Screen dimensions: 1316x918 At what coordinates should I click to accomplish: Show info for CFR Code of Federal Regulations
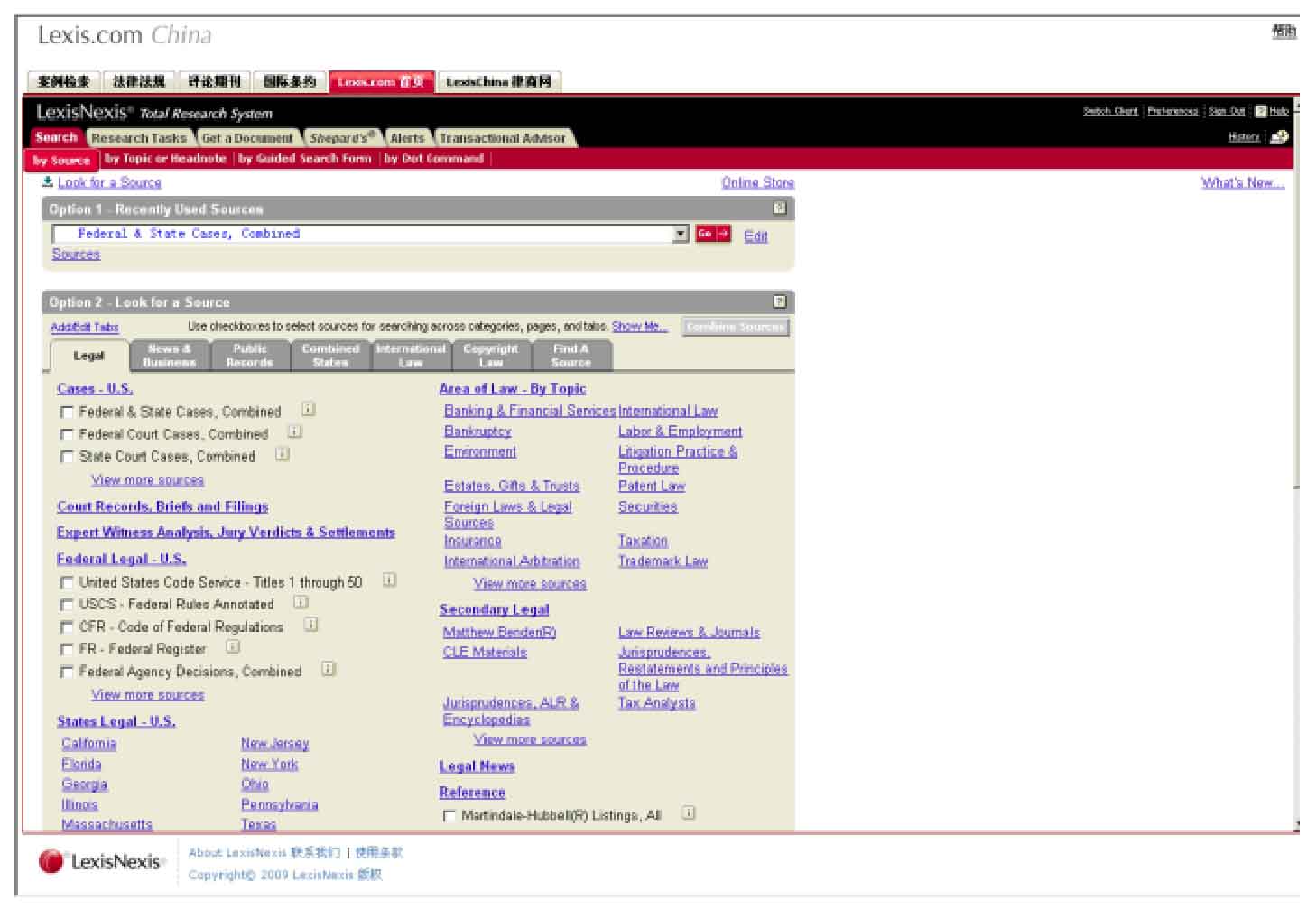point(310,624)
